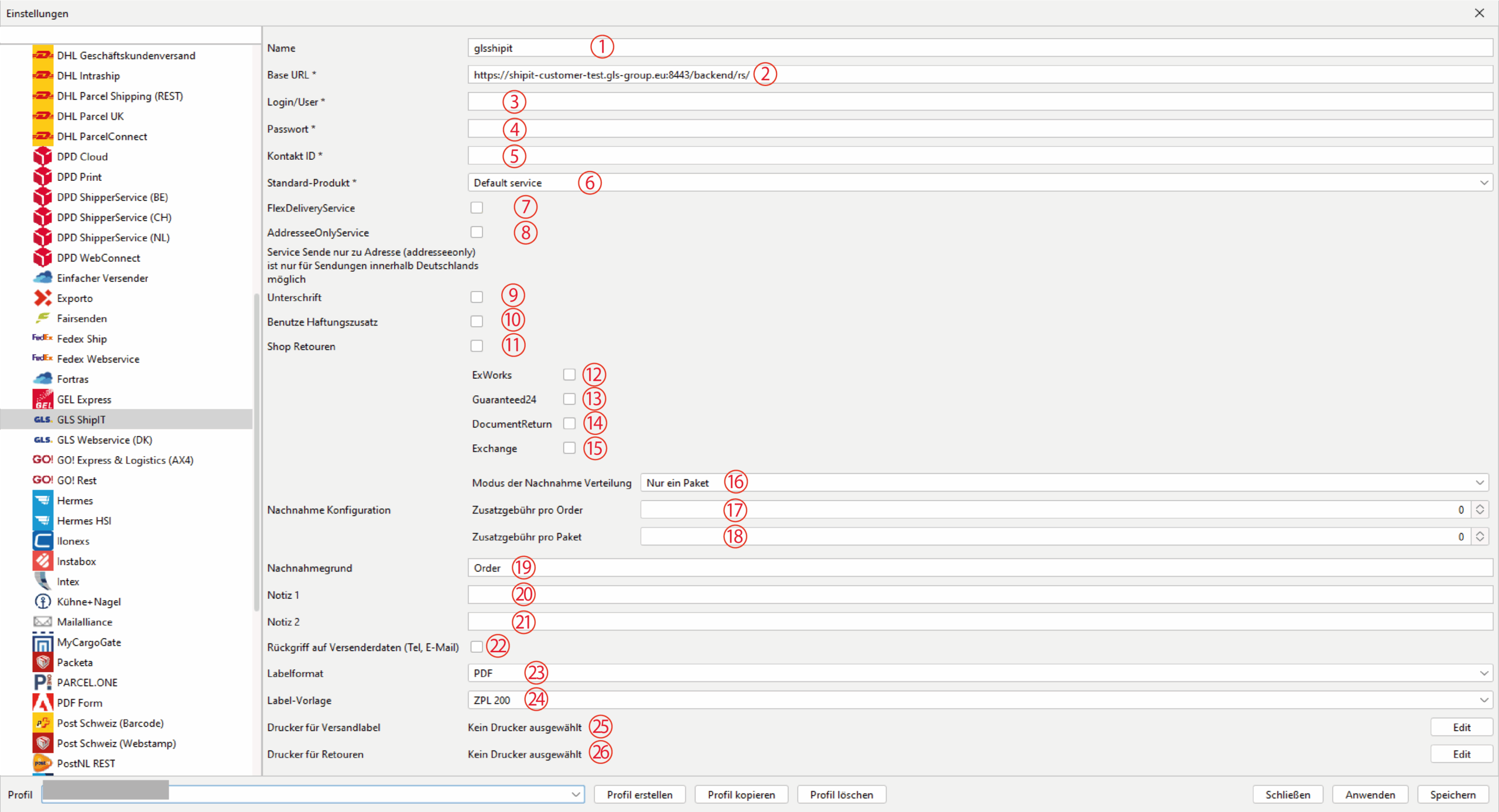Screen dimensions: 1499x812
Task: Click the DPD Cloud cube icon
Action: pos(43,156)
